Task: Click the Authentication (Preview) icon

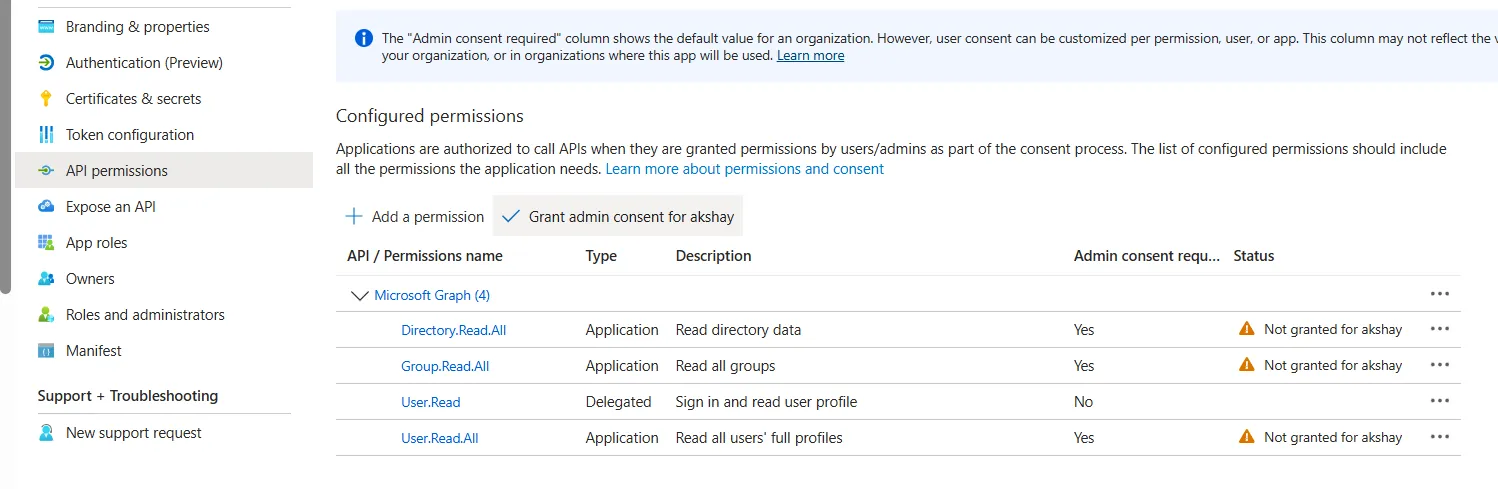Action: [x=46, y=63]
